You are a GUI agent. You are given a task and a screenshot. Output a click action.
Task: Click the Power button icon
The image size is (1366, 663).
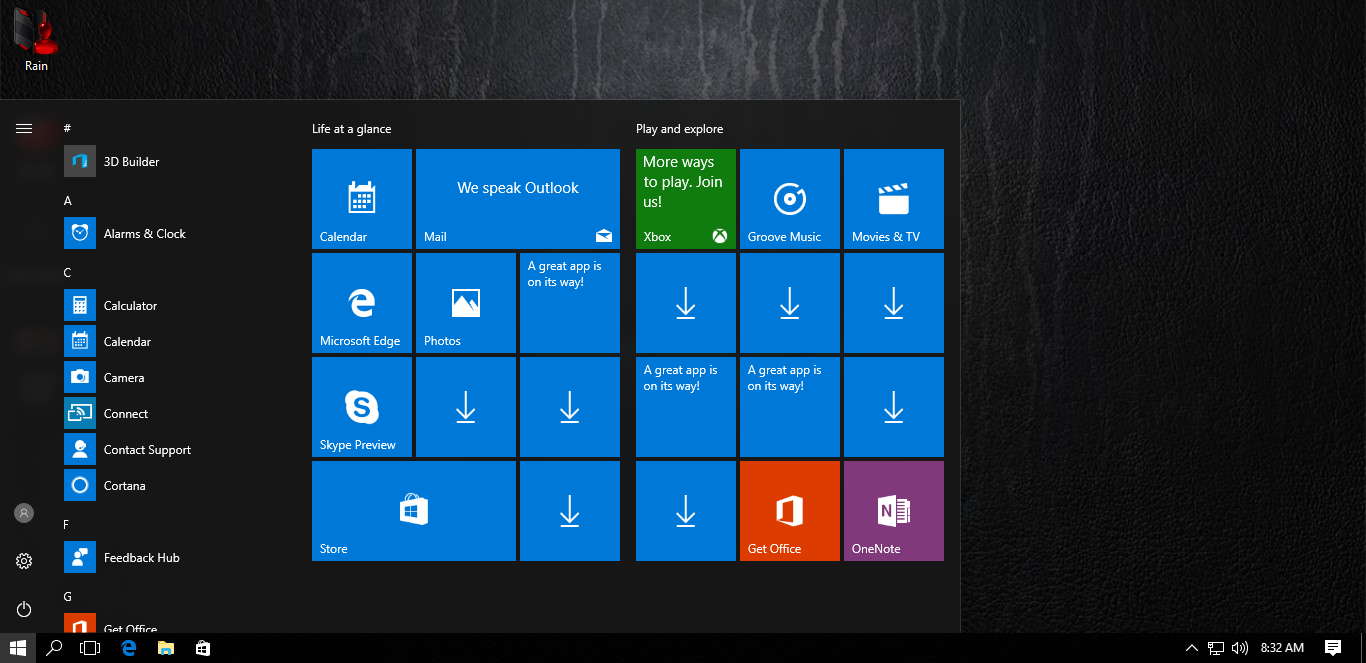24,609
